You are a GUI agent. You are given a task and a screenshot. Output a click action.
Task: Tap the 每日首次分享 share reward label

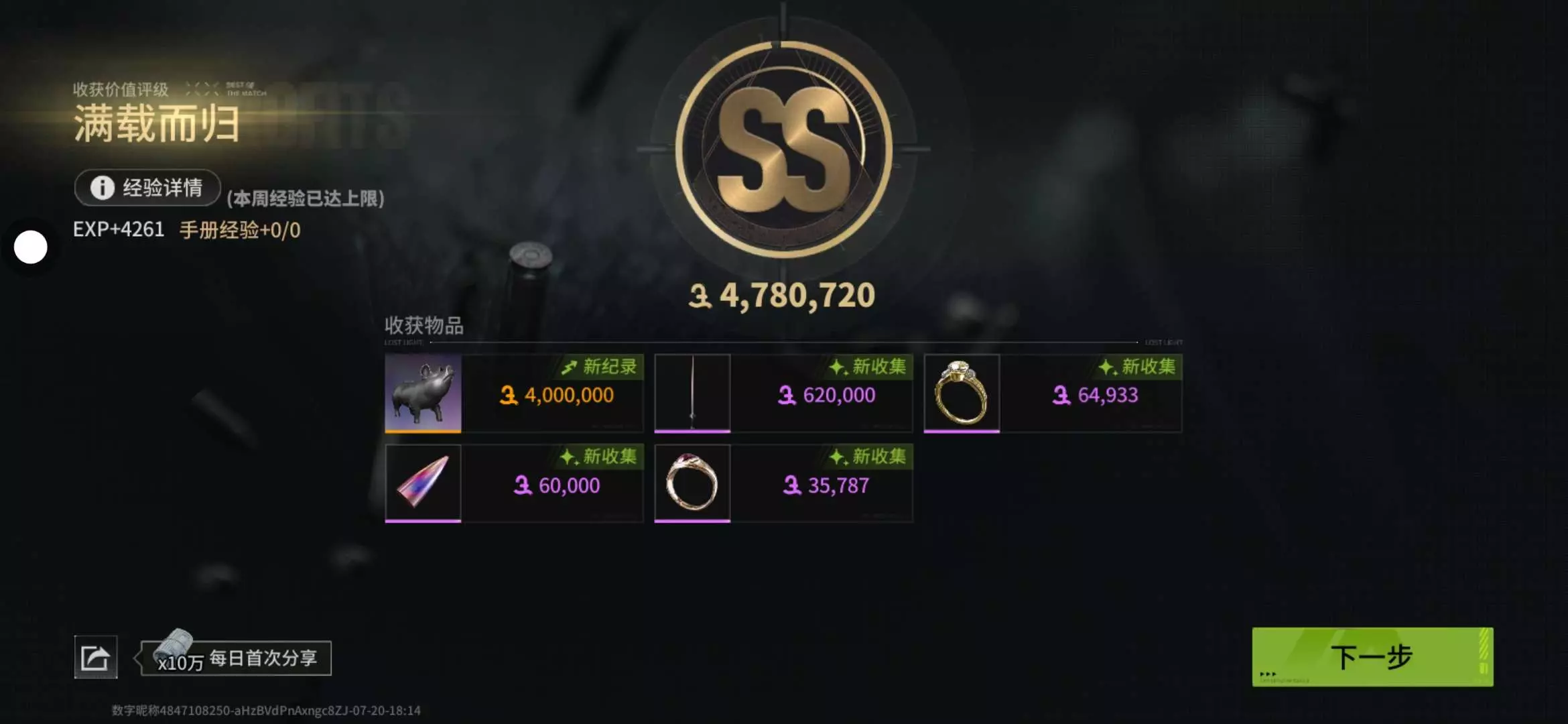(263, 658)
